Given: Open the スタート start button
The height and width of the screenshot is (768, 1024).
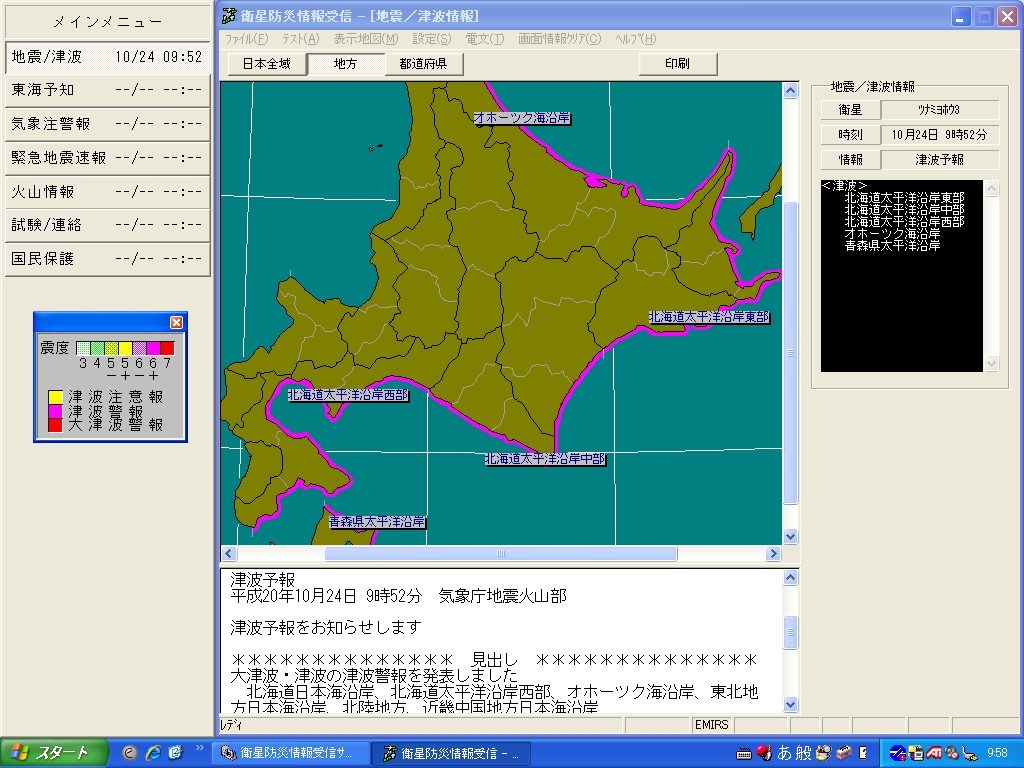Looking at the screenshot, I should click(54, 753).
